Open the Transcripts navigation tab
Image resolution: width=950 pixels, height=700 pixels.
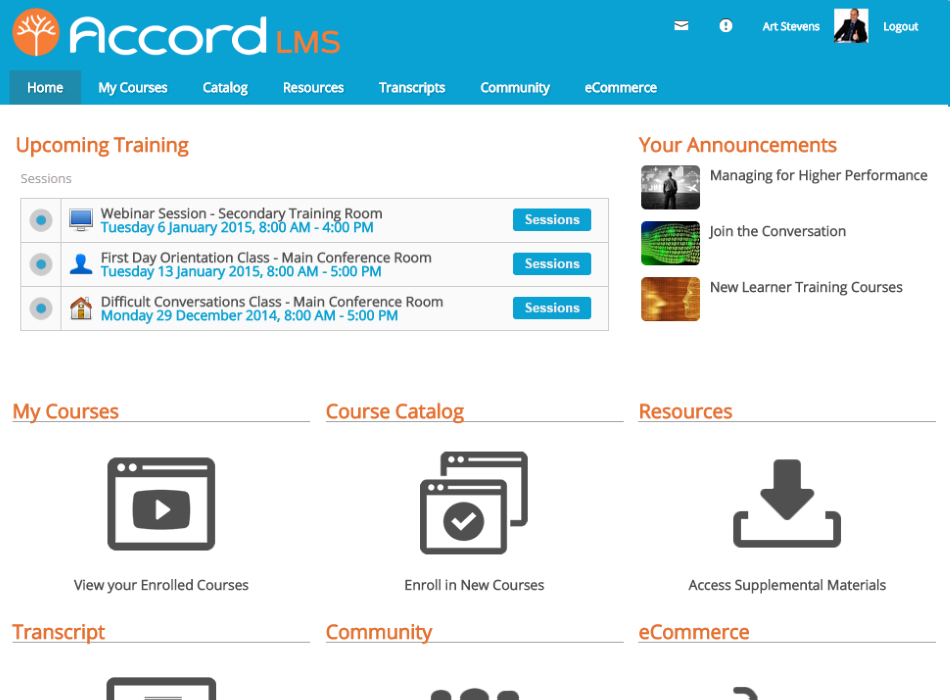[x=411, y=88]
